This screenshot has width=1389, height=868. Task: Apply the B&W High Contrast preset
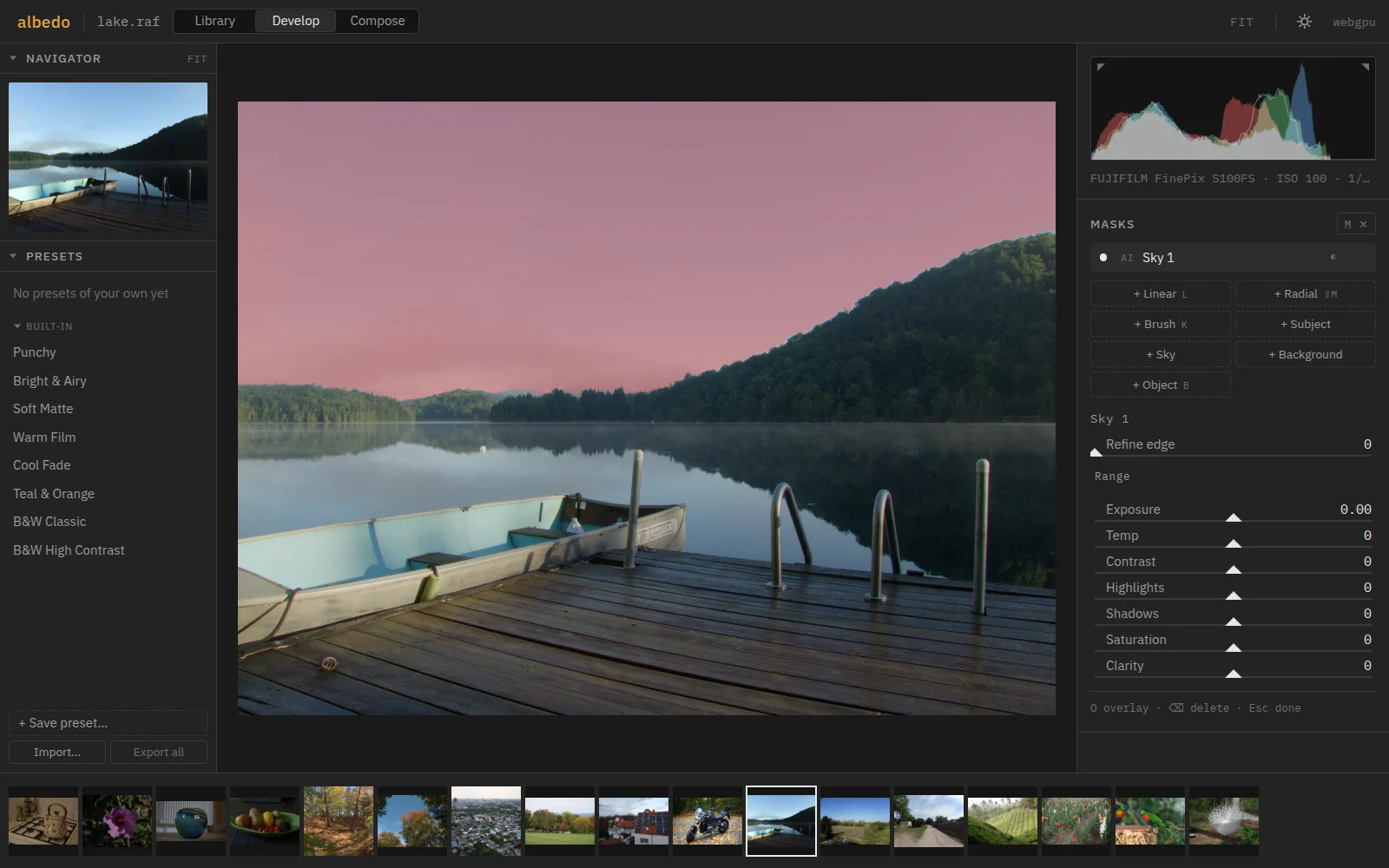tap(69, 550)
